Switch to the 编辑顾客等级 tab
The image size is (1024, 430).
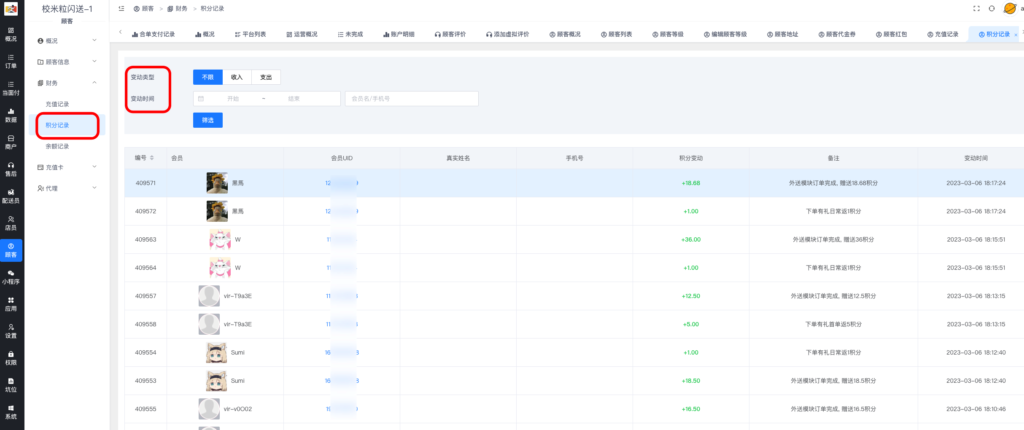click(x=725, y=34)
